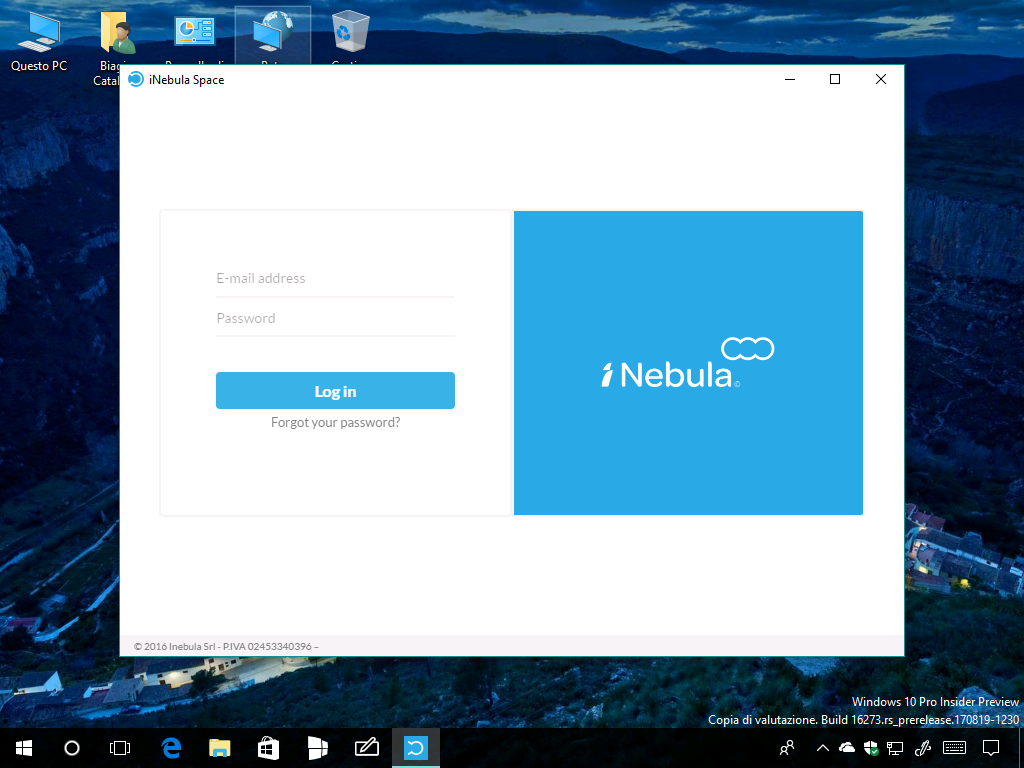Open the Action Center notifications icon

pos(991,748)
